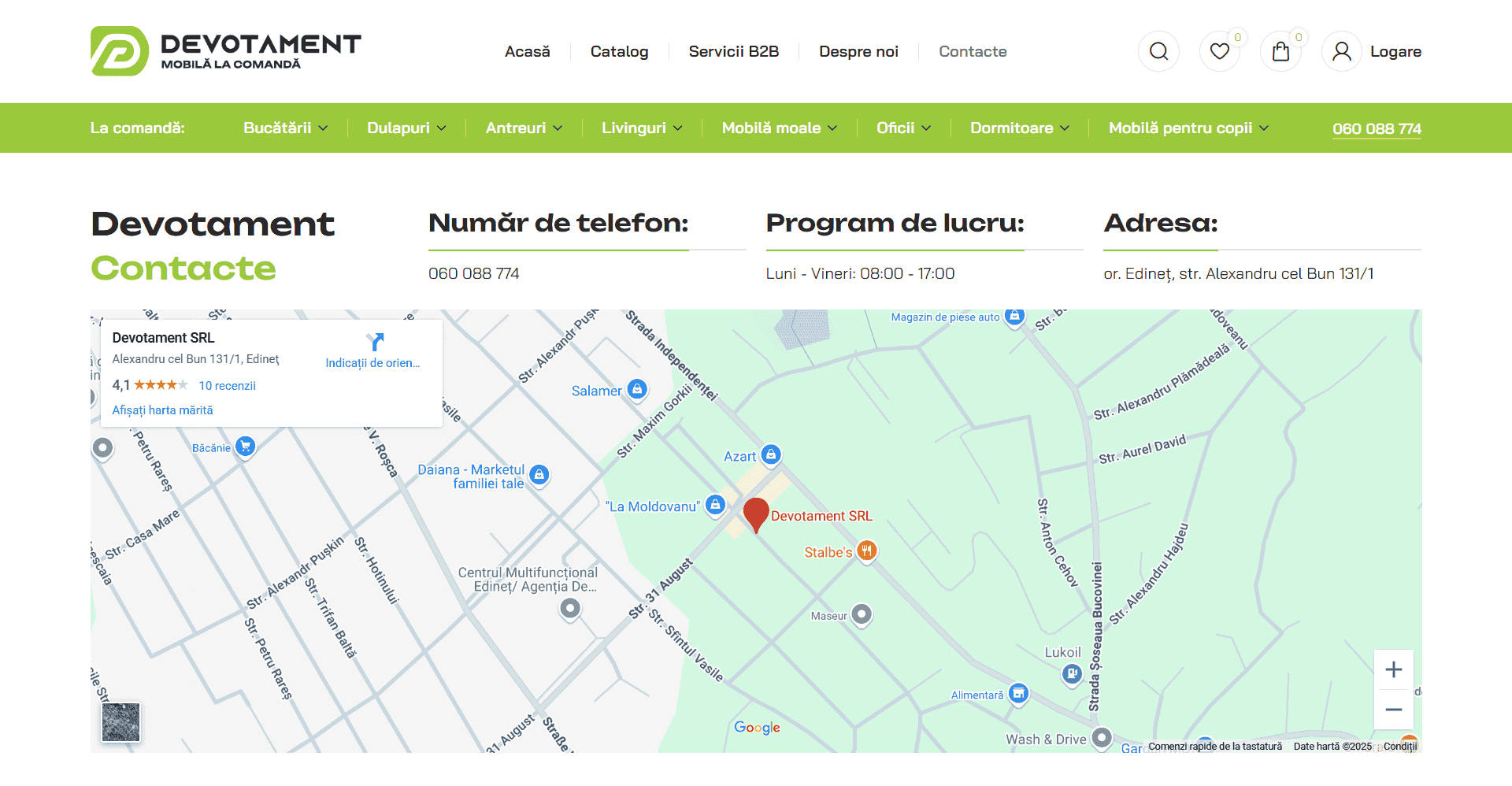1512x786 pixels.
Task: Open the search magnifier icon
Action: 1158,51
